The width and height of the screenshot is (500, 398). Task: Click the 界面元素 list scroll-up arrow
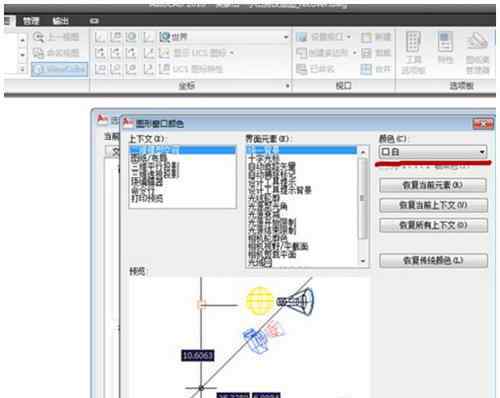[x=363, y=152]
